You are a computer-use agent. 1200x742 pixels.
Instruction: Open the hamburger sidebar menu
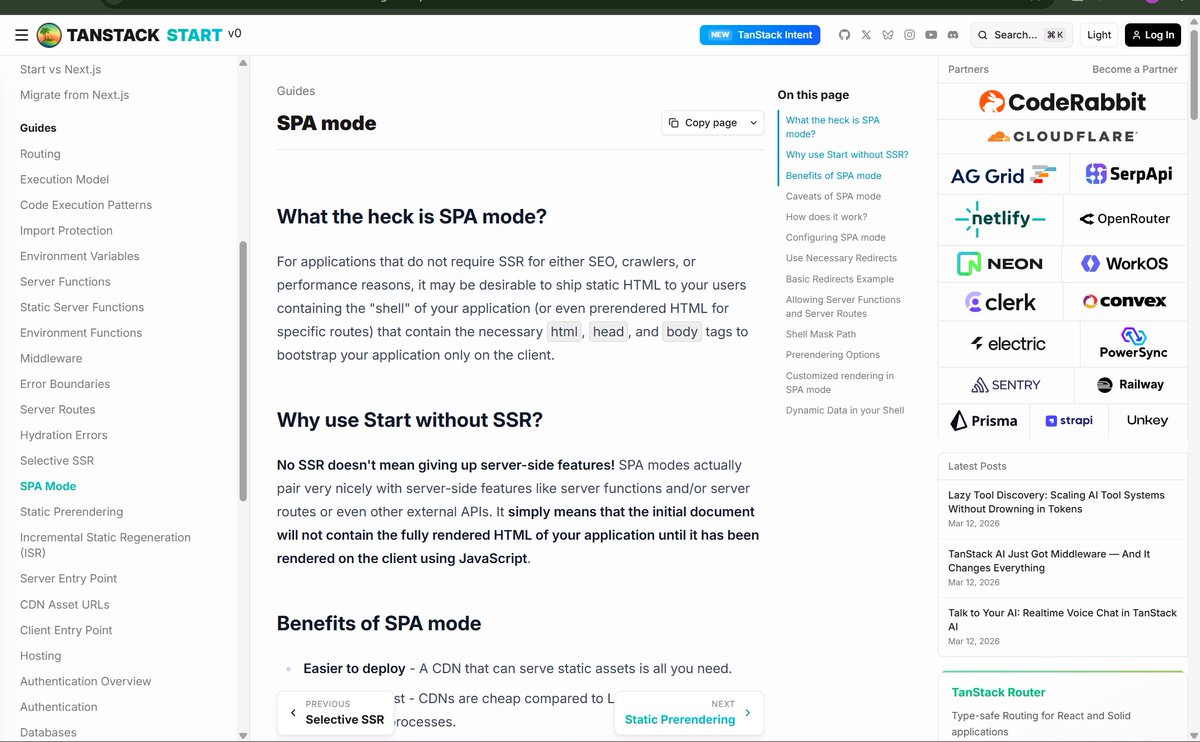point(21,35)
